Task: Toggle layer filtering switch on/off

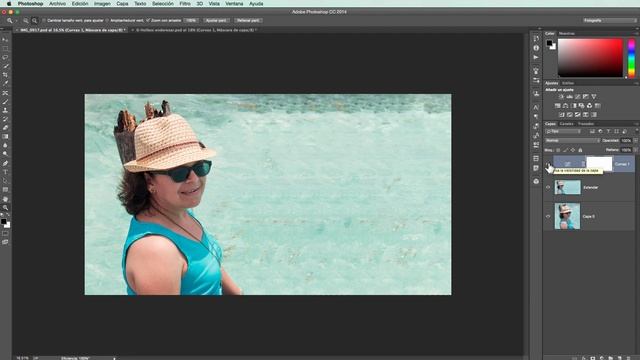Action: click(636, 131)
